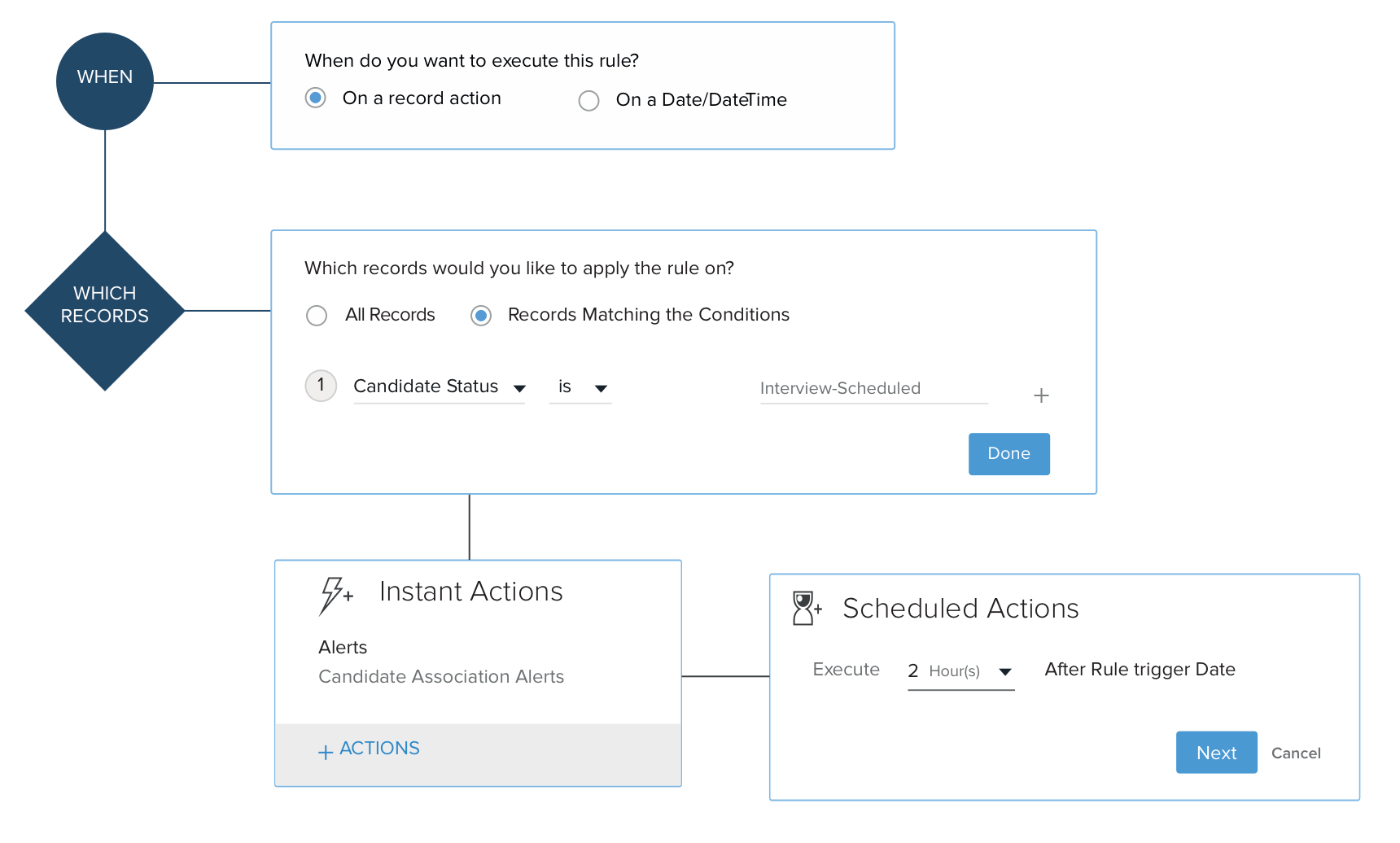
Task: Click the Cancel link
Action: [x=1296, y=753]
